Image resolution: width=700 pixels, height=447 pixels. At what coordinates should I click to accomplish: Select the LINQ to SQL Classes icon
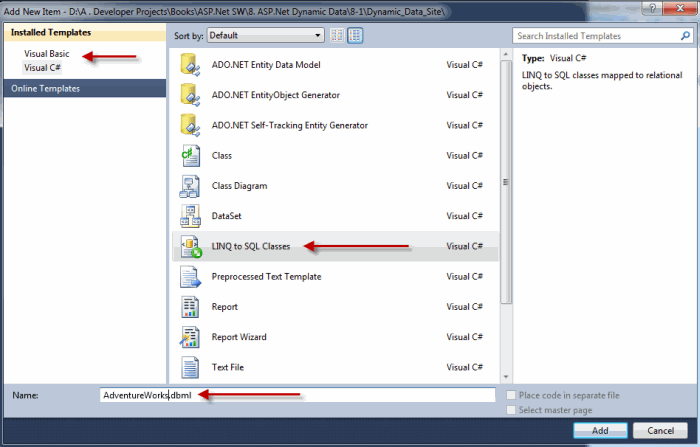[x=191, y=246]
